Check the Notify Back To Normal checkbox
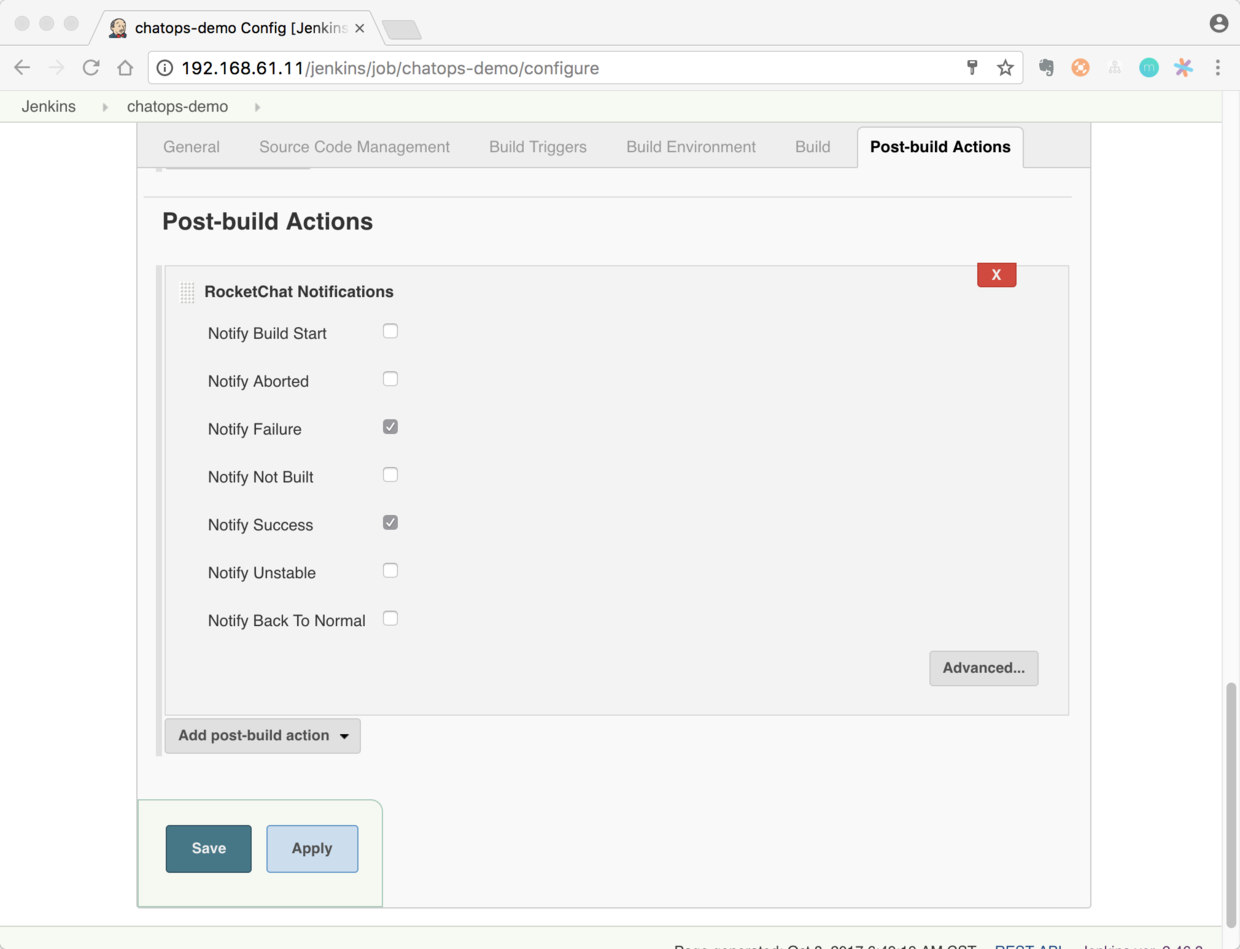1240x949 pixels. point(390,619)
